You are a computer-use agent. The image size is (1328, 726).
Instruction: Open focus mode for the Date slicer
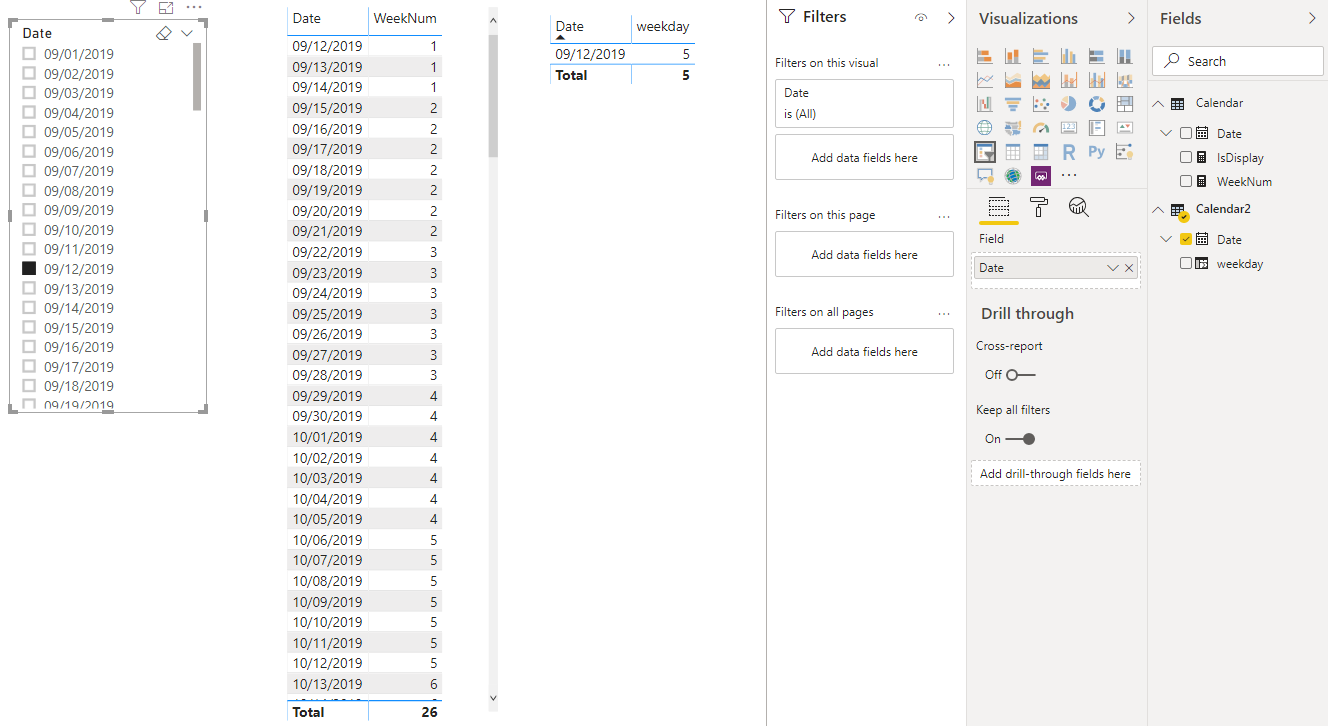click(x=166, y=7)
